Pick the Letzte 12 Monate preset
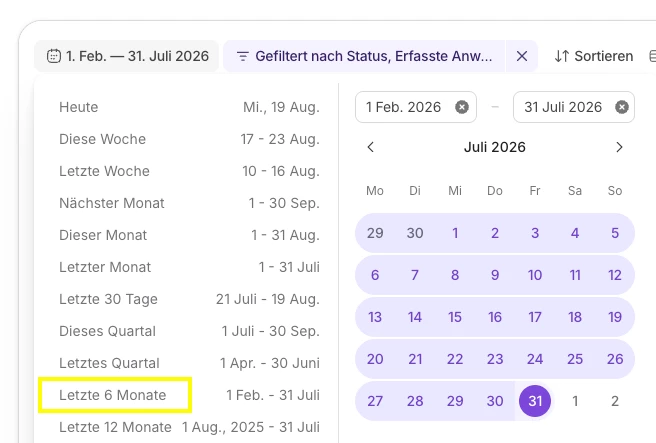Screen dimensions: 656x443 (x=189, y=427)
